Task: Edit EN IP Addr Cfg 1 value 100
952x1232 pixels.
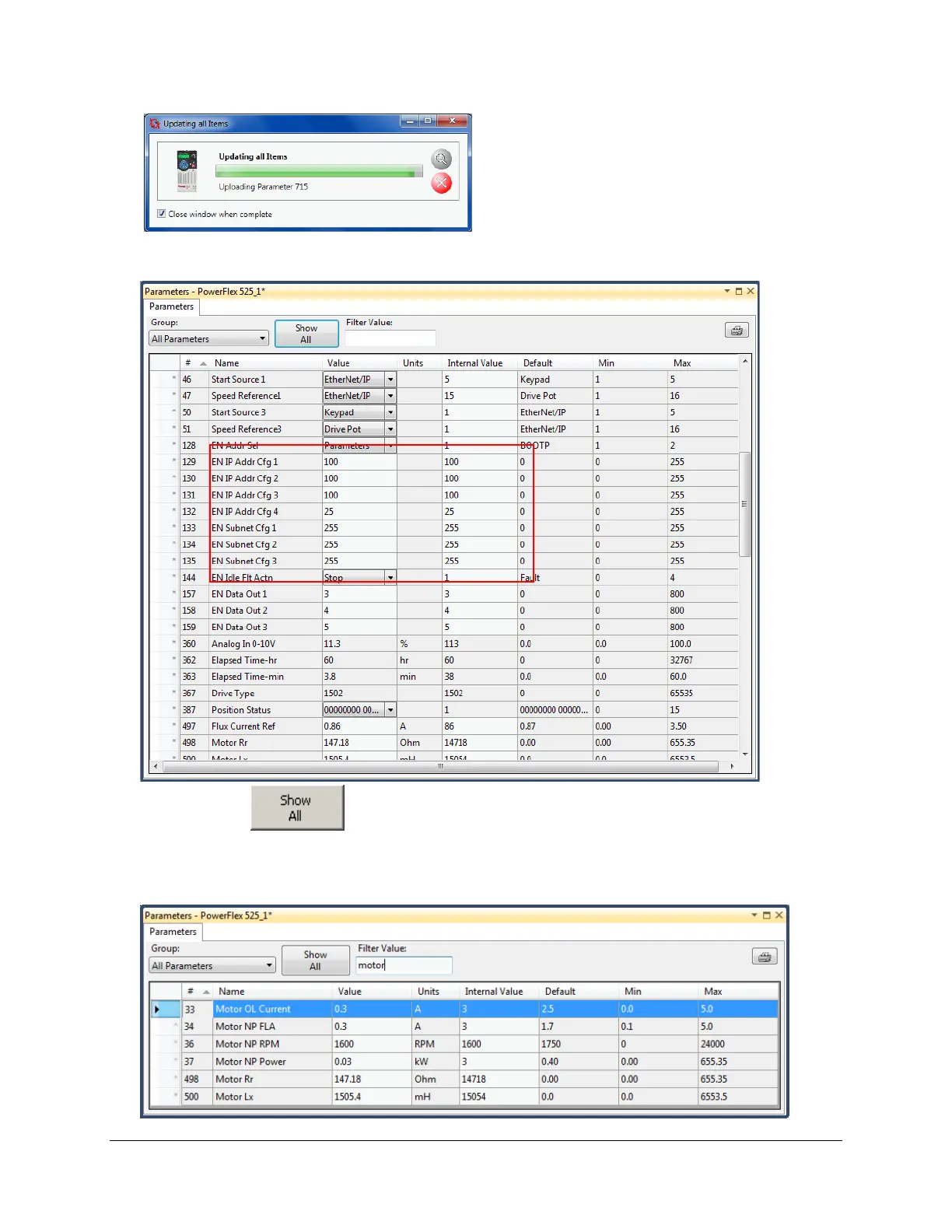Action: point(359,462)
